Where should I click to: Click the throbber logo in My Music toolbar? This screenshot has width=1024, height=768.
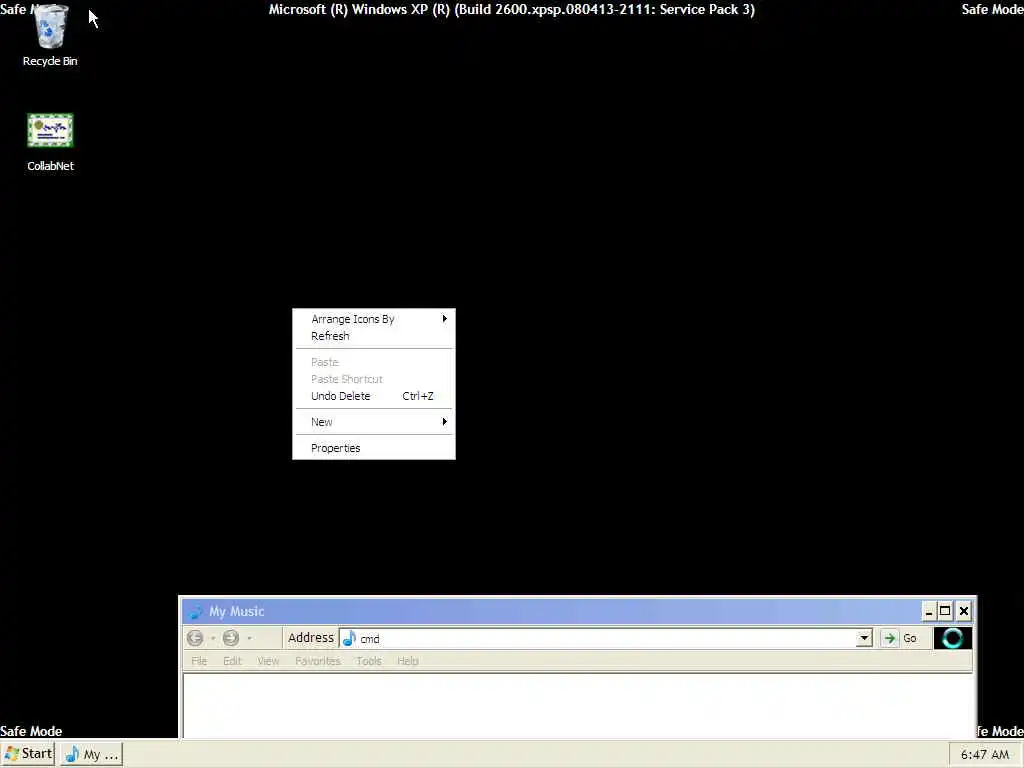[x=952, y=638]
